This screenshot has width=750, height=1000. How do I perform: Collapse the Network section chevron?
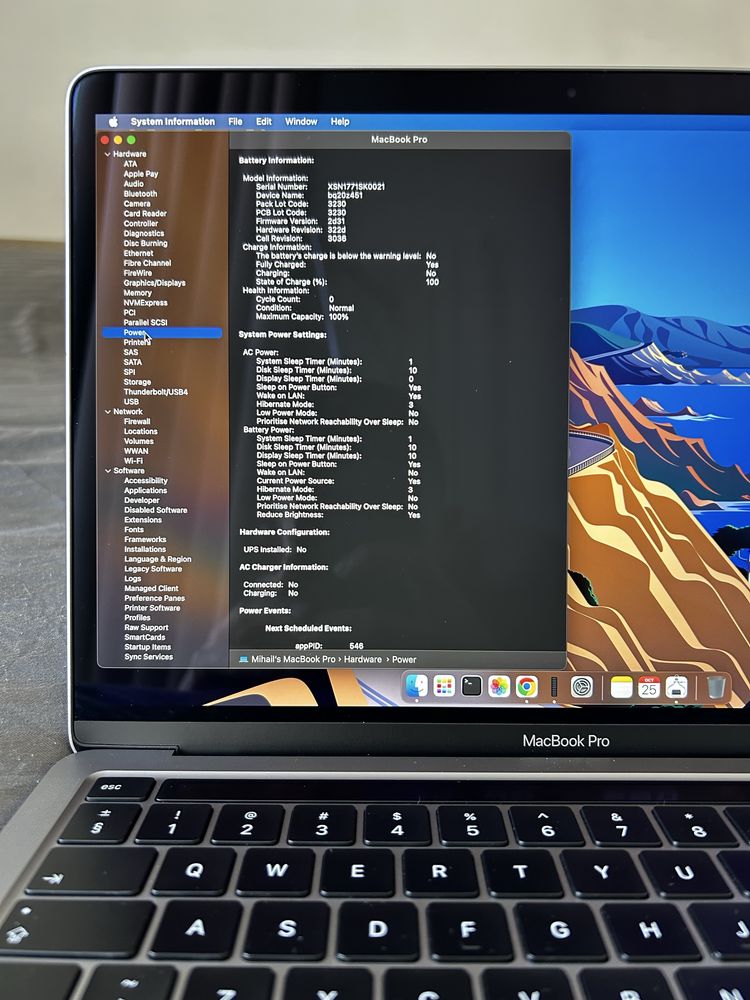(x=107, y=412)
